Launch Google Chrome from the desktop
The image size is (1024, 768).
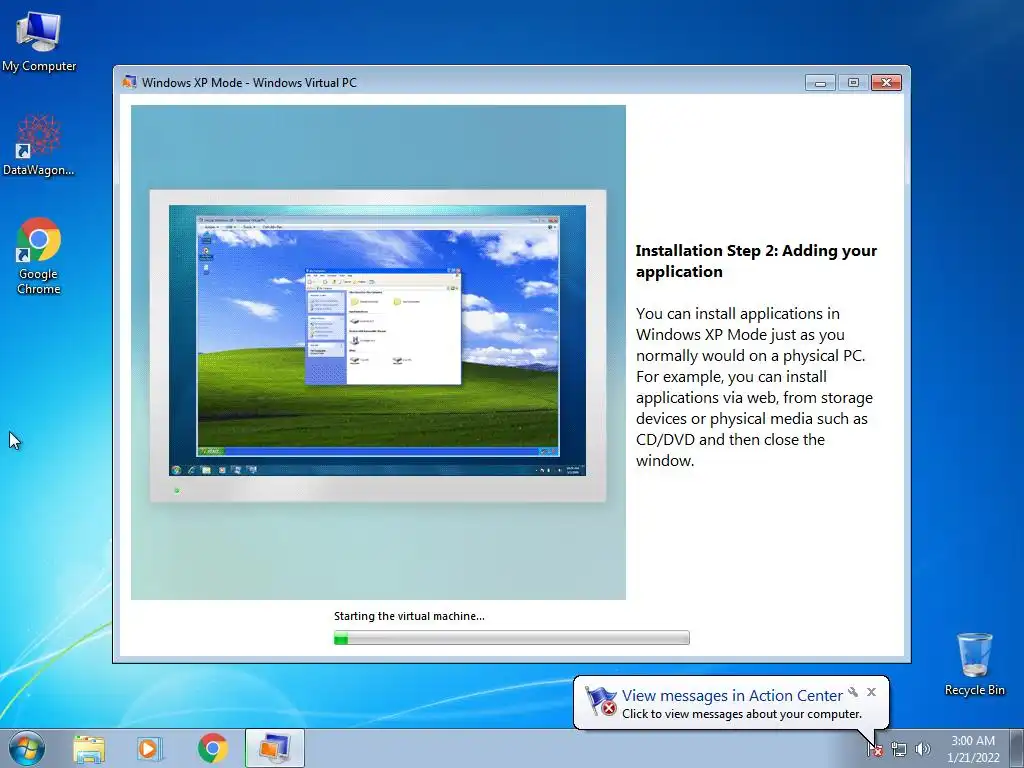pos(39,255)
